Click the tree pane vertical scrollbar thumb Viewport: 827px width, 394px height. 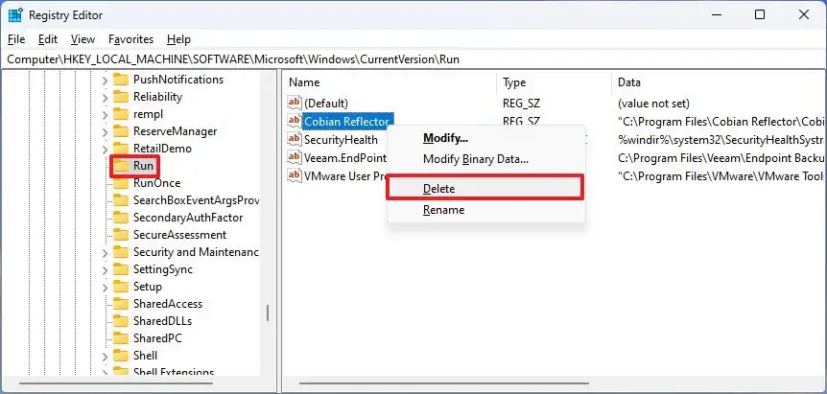268,313
